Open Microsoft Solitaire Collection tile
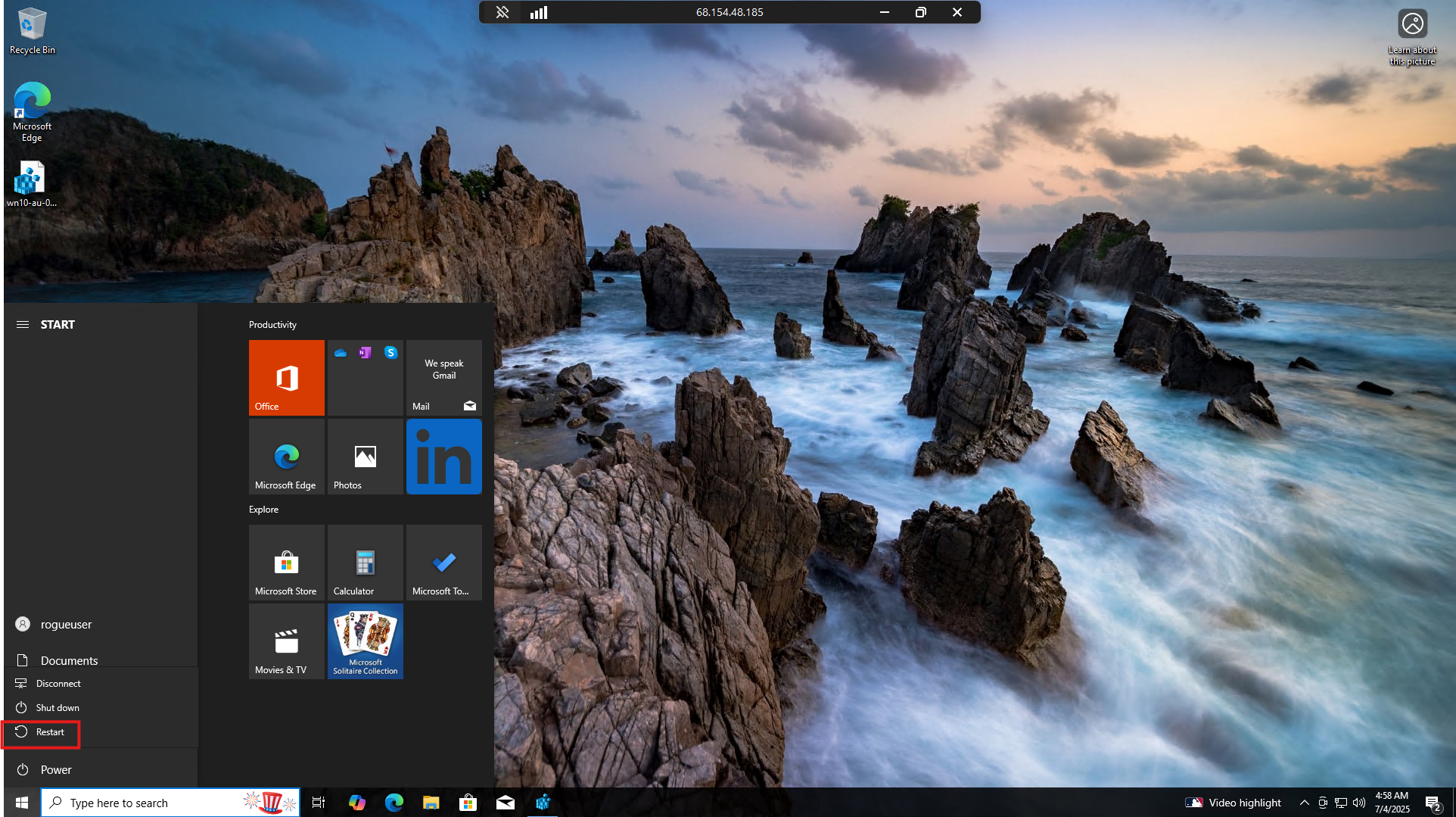The width and height of the screenshot is (1456, 817). (x=365, y=641)
